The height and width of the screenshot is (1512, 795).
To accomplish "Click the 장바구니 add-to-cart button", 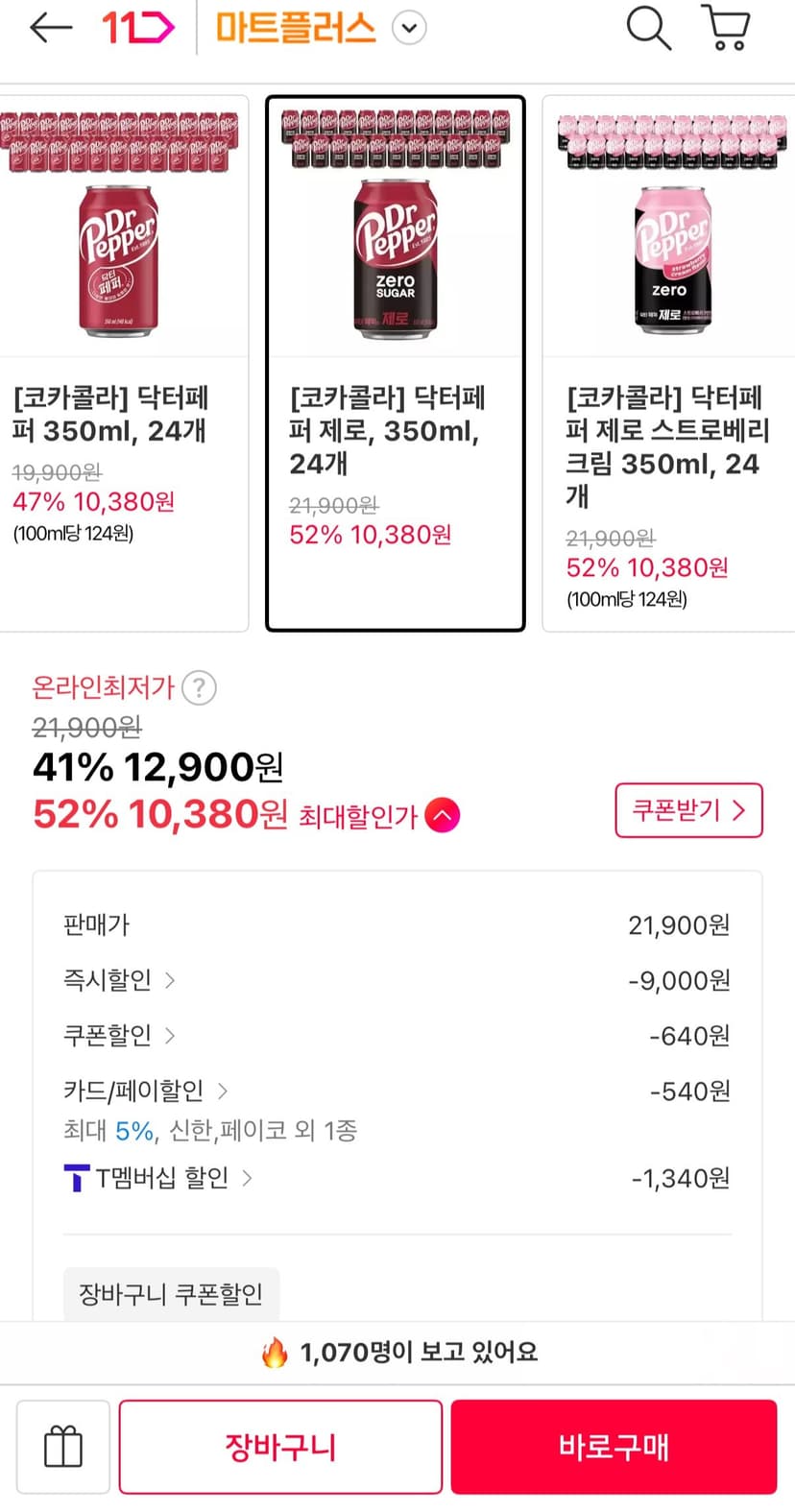I will [280, 1446].
